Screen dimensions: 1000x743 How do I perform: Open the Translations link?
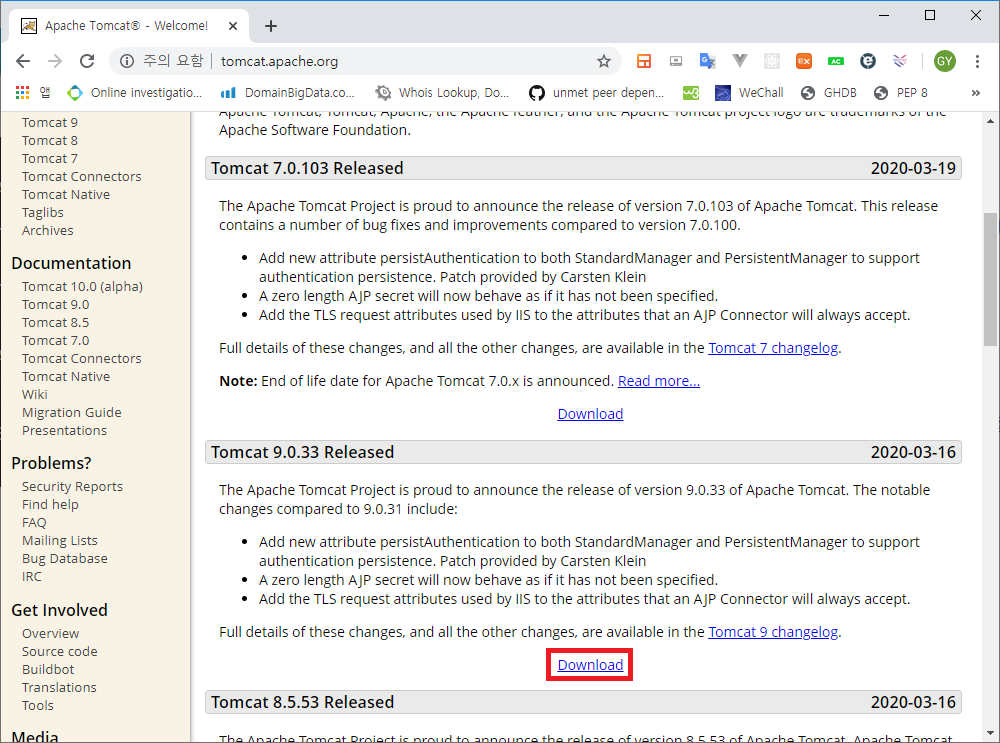point(59,688)
